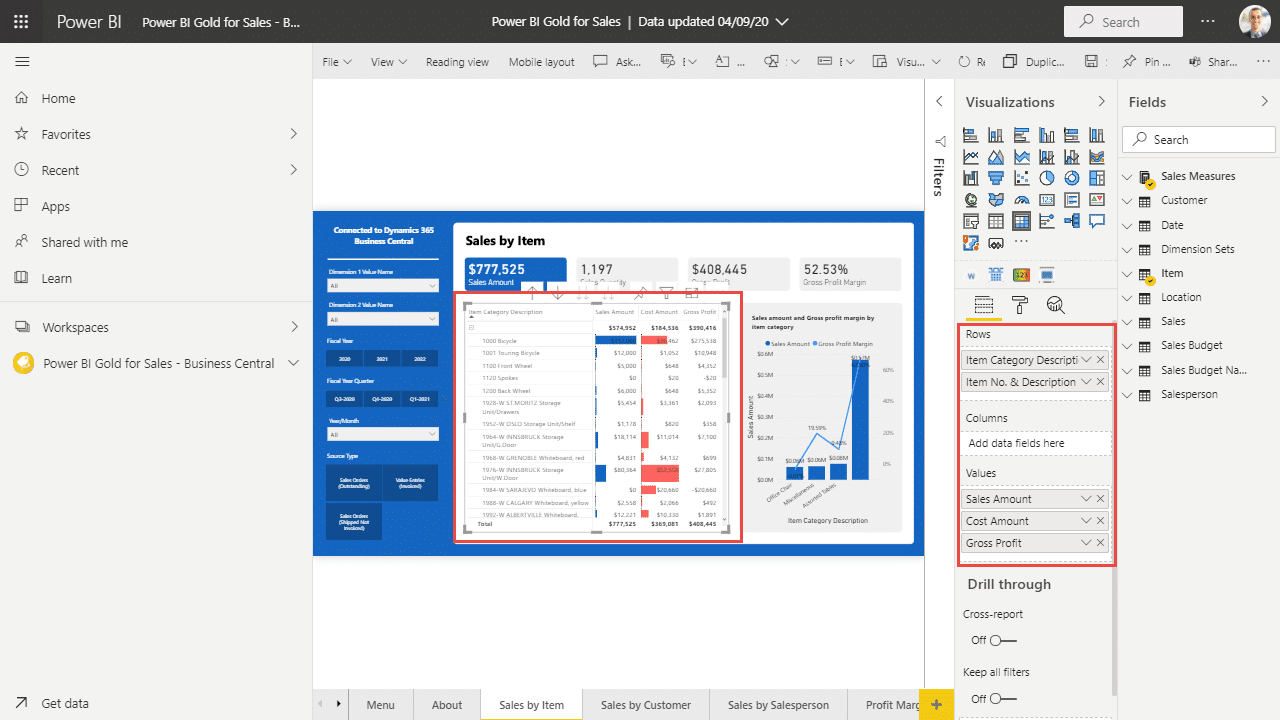The width and height of the screenshot is (1280, 720).
Task: Click Reading view button
Action: [457, 62]
